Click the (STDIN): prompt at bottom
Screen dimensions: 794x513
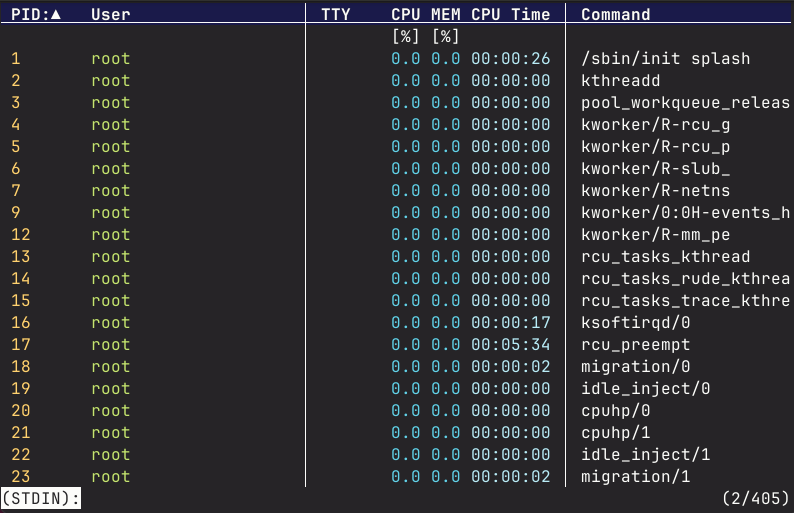coord(41,497)
